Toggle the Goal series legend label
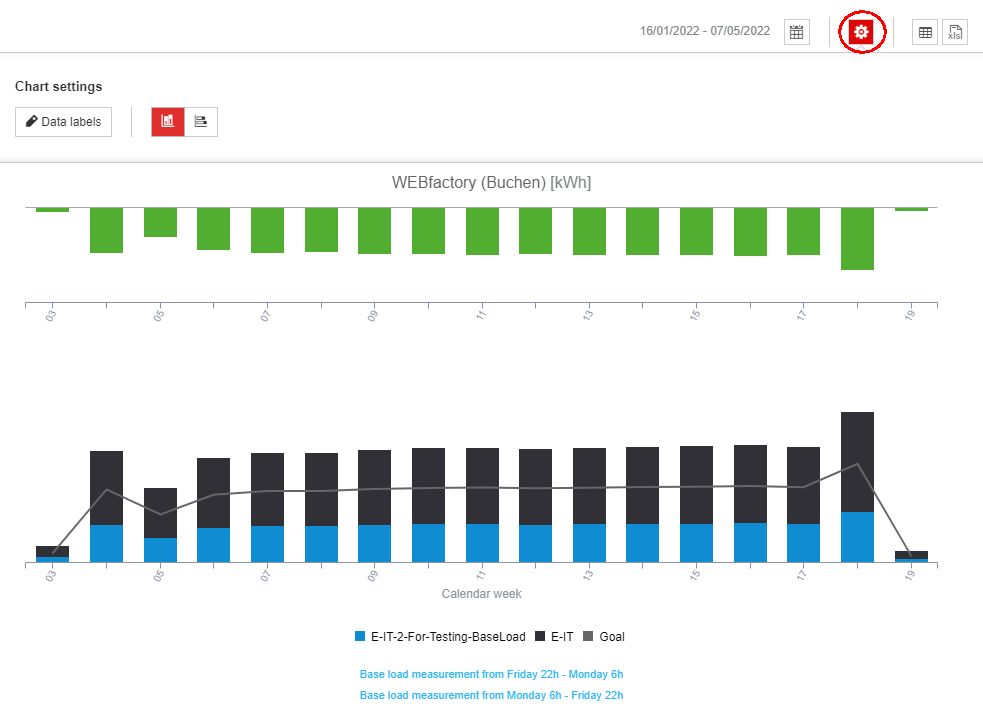 [x=611, y=637]
